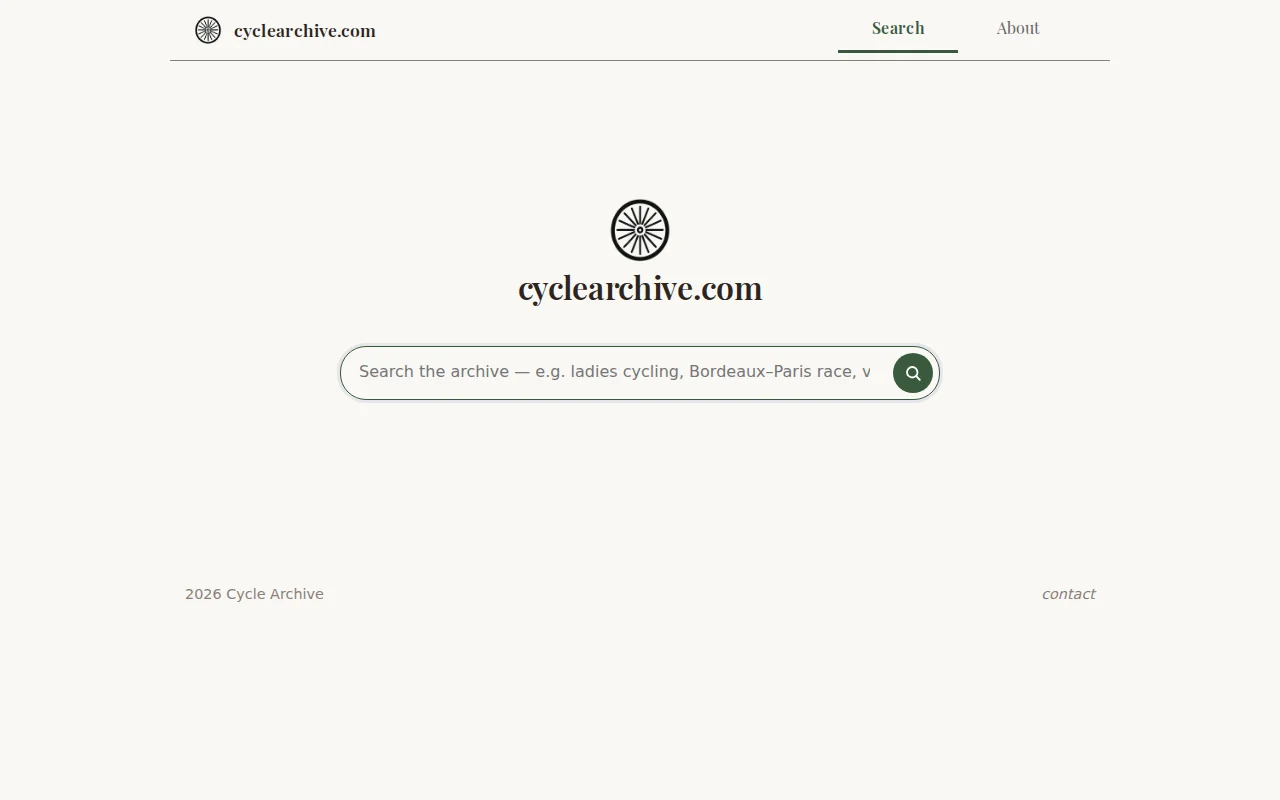Click the large cyclearchive.com page title
1280x800 pixels.
640,288
